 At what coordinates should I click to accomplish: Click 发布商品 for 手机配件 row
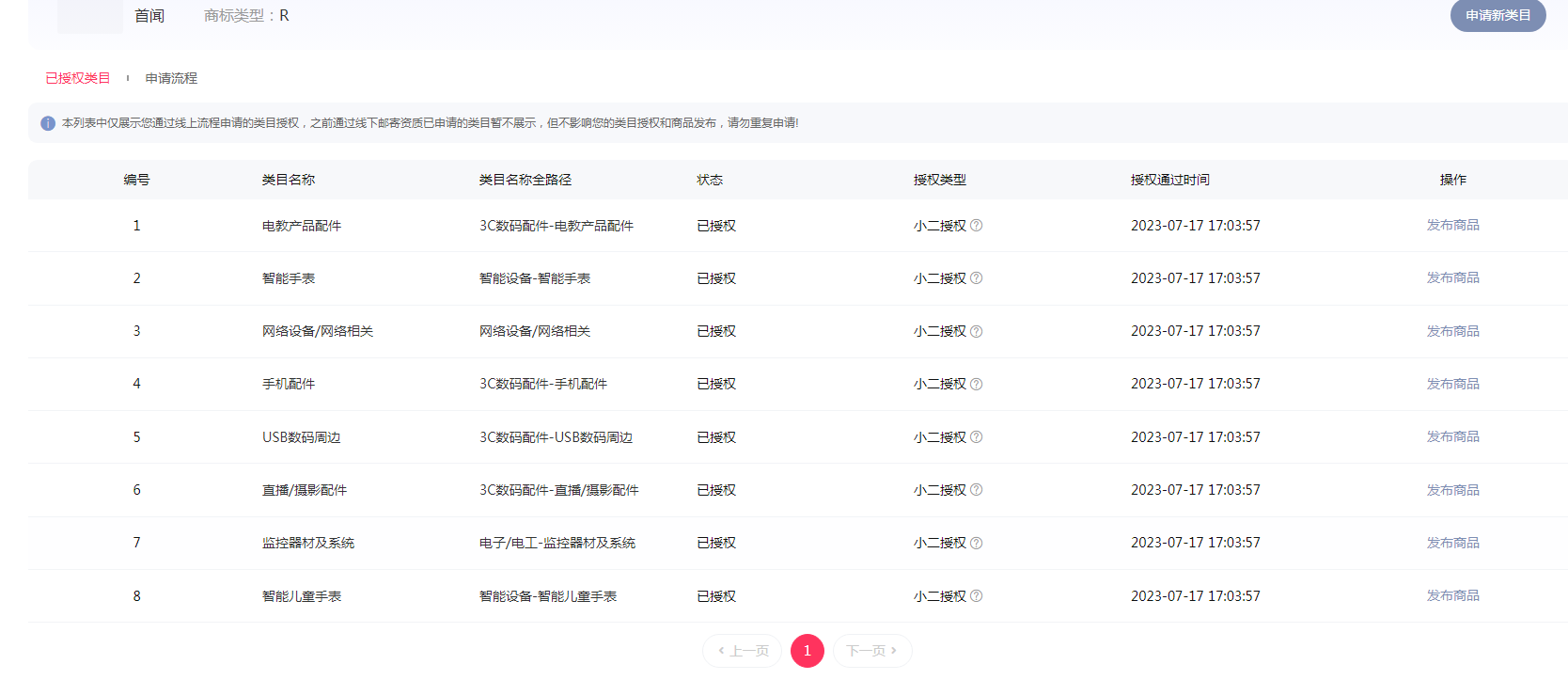(x=1452, y=384)
